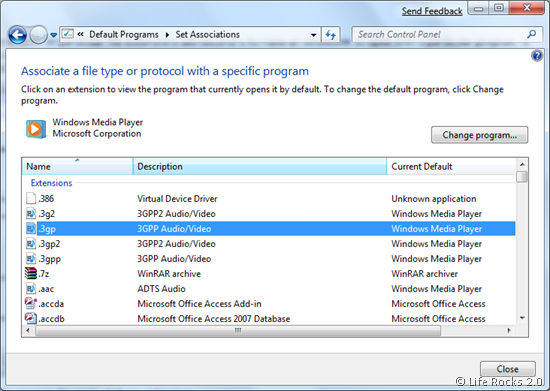Click the .3gp2 media file icon
The width and height of the screenshot is (550, 391).
(x=31, y=243)
